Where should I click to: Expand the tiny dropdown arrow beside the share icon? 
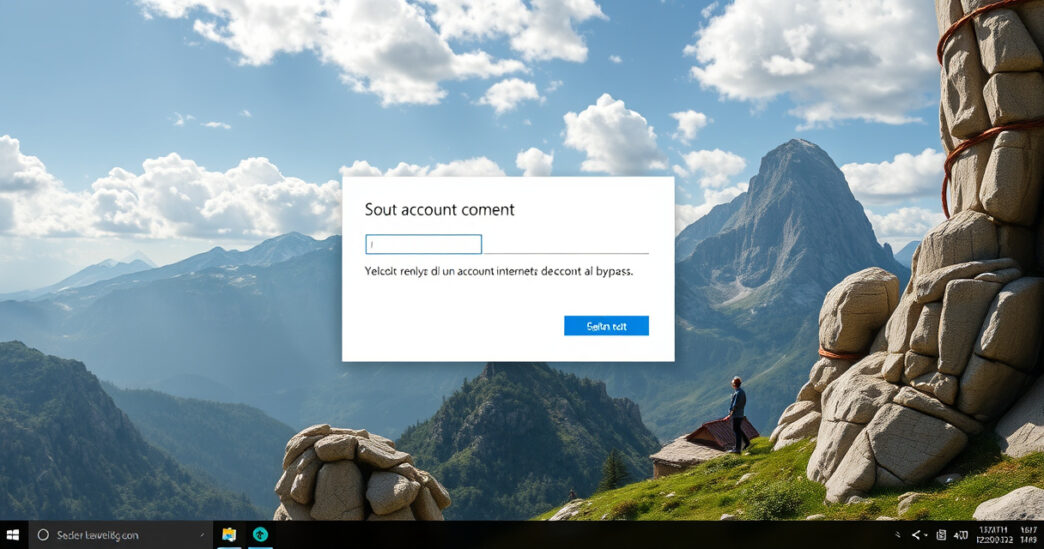[x=925, y=536]
